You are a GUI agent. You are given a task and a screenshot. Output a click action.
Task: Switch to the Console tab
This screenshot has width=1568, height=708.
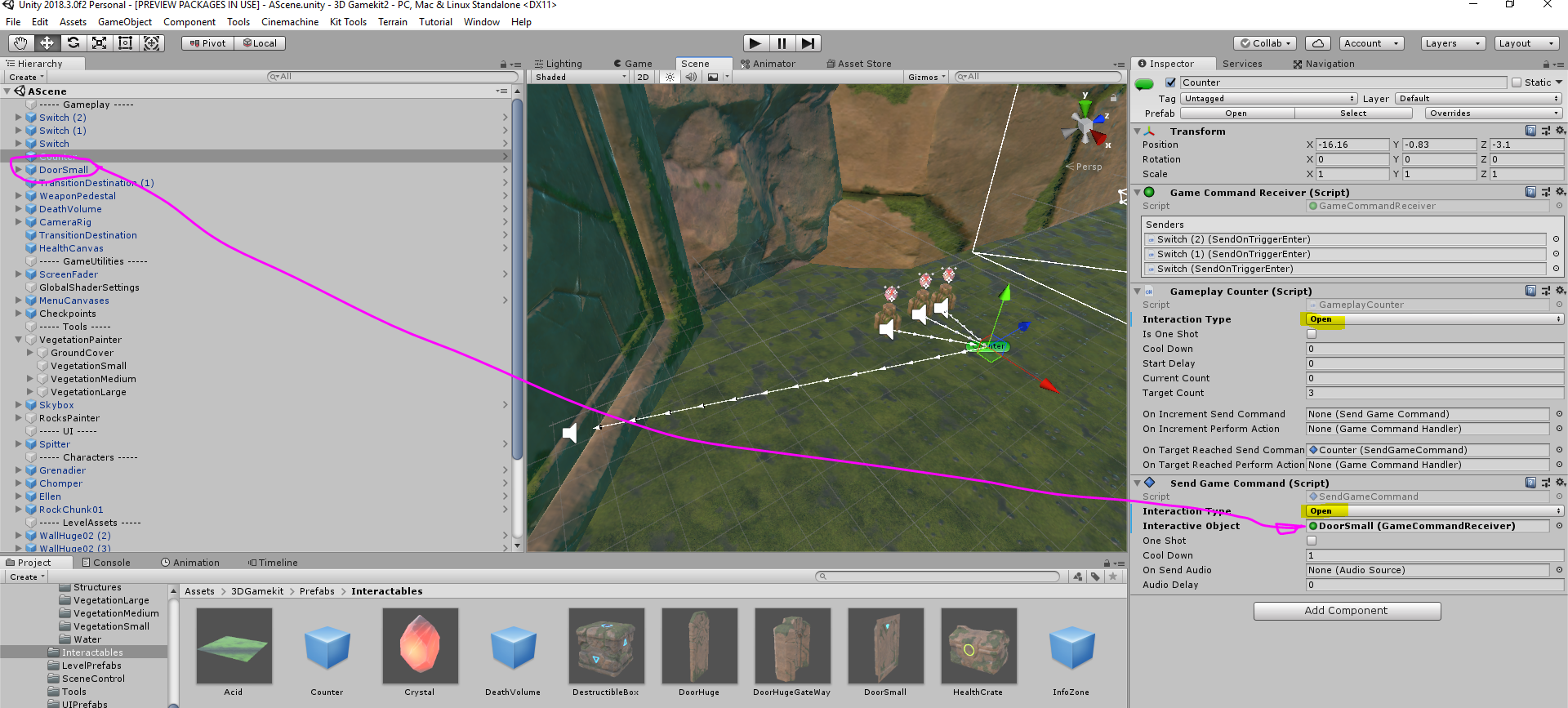[x=106, y=563]
